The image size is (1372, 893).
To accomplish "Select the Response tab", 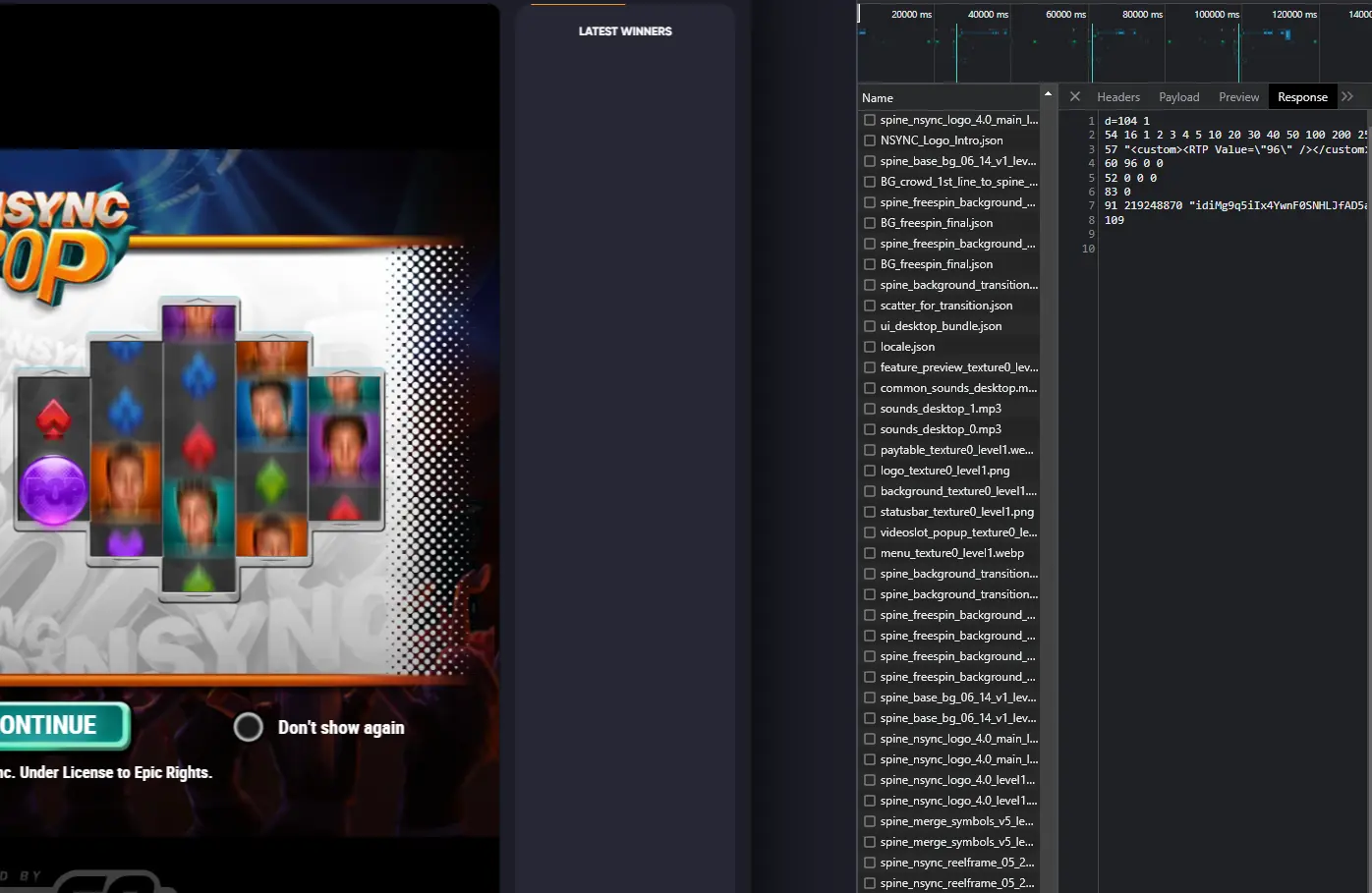I will tap(1302, 97).
